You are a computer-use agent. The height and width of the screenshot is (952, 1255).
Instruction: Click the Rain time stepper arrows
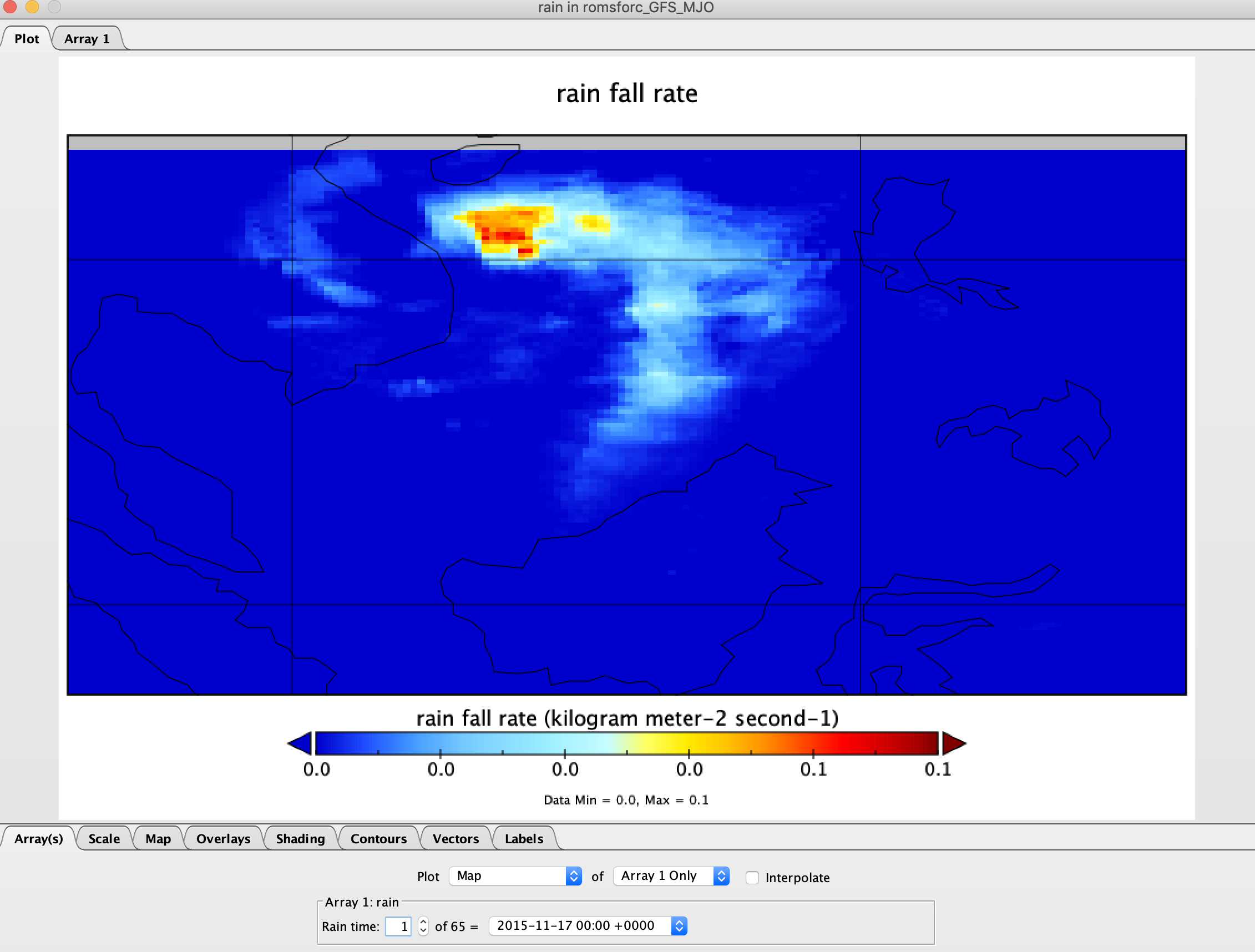coord(423,926)
